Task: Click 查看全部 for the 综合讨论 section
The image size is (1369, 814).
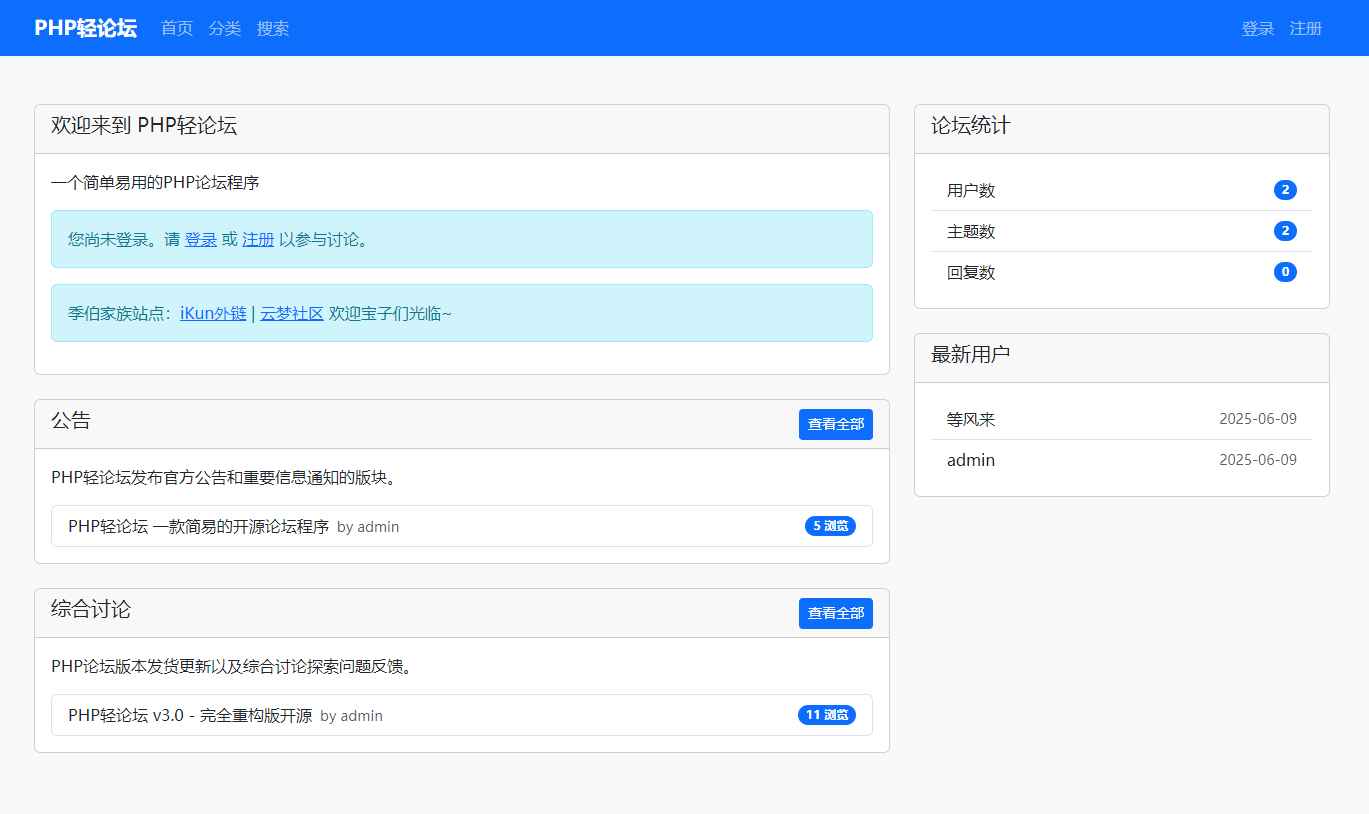Action: [836, 613]
